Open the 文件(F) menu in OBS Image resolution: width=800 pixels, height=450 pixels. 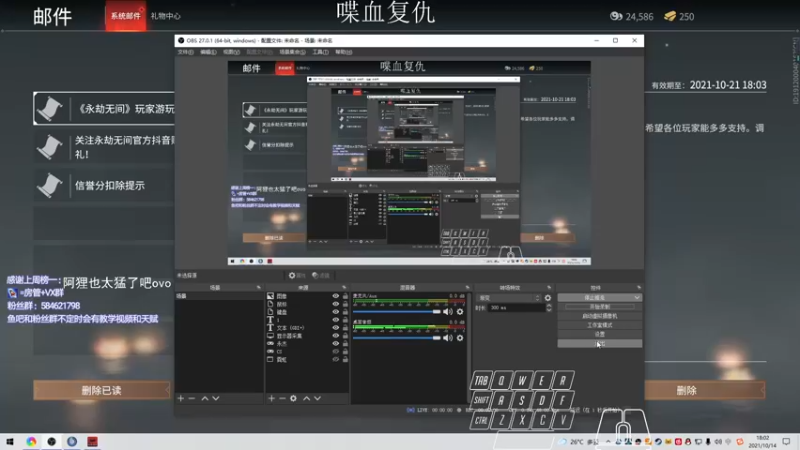[185, 52]
